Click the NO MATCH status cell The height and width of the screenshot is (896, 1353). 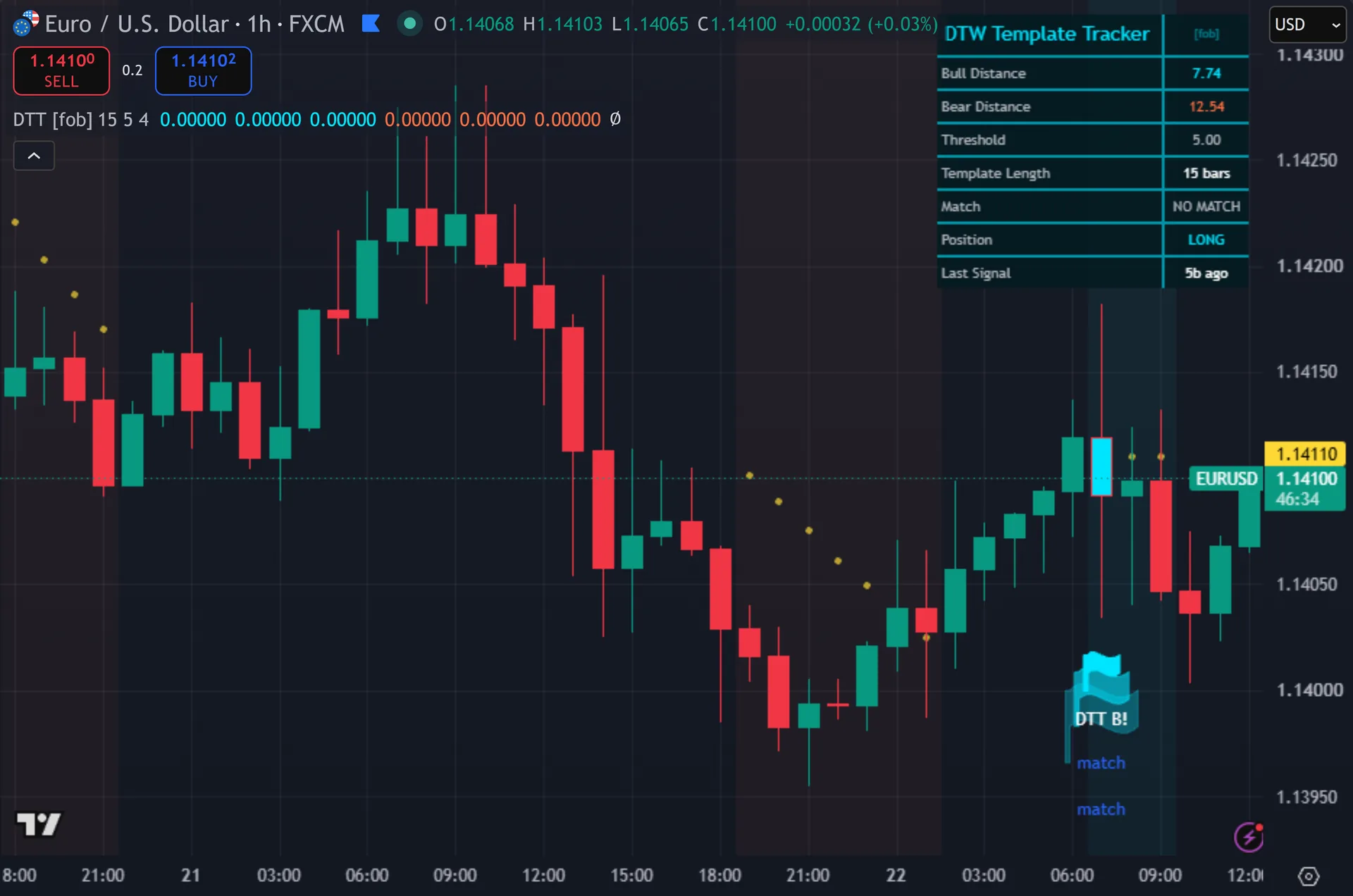pos(1206,206)
